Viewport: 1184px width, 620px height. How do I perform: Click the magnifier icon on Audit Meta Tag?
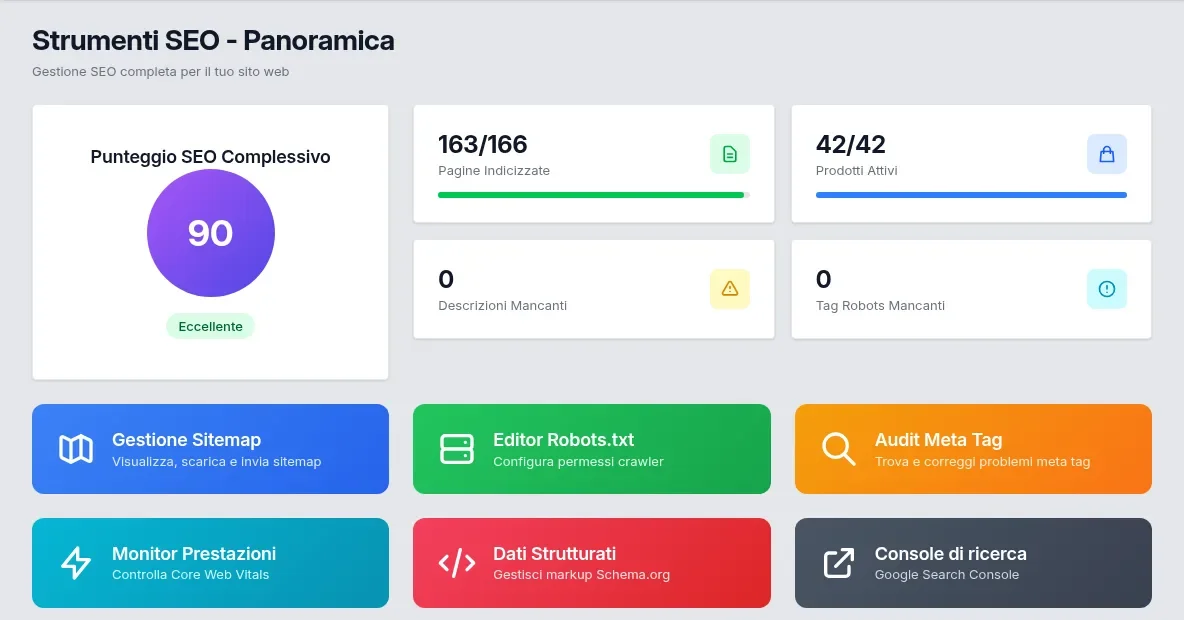coord(838,449)
